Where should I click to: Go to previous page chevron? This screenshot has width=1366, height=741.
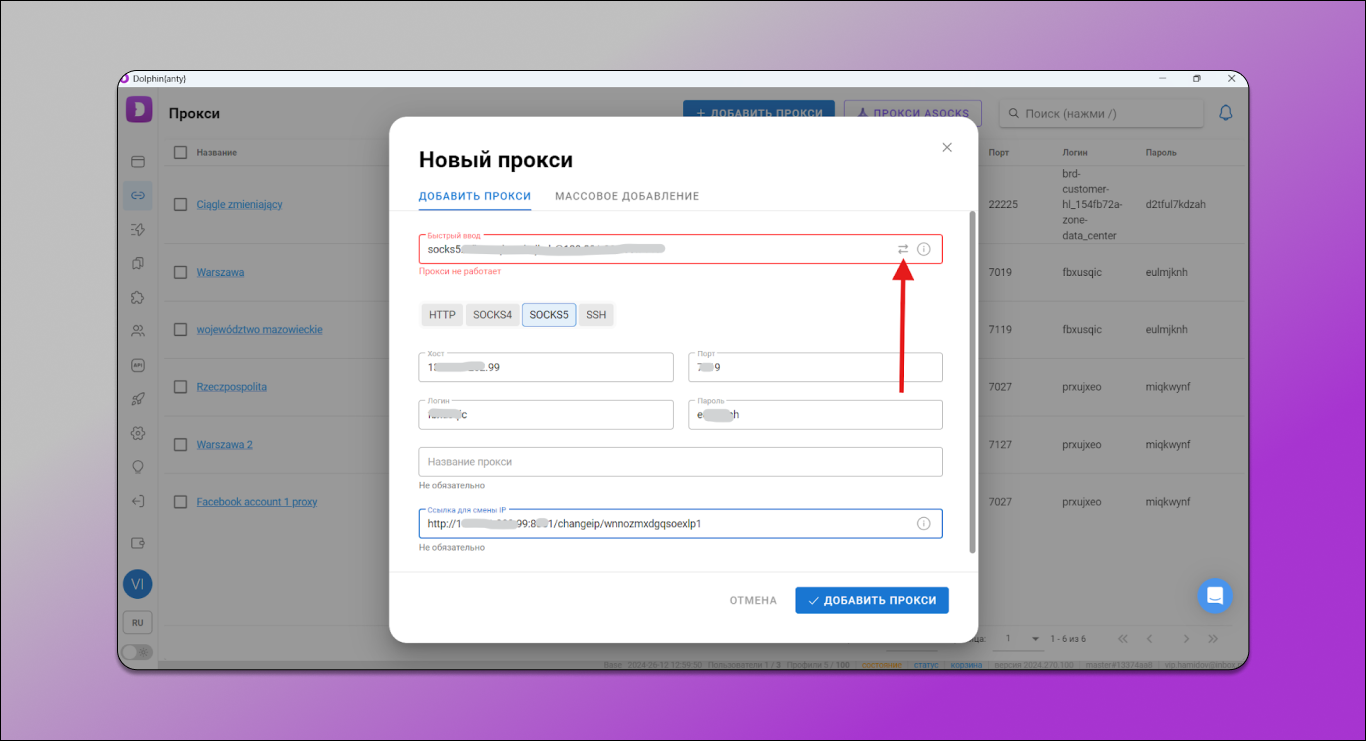point(1150,638)
